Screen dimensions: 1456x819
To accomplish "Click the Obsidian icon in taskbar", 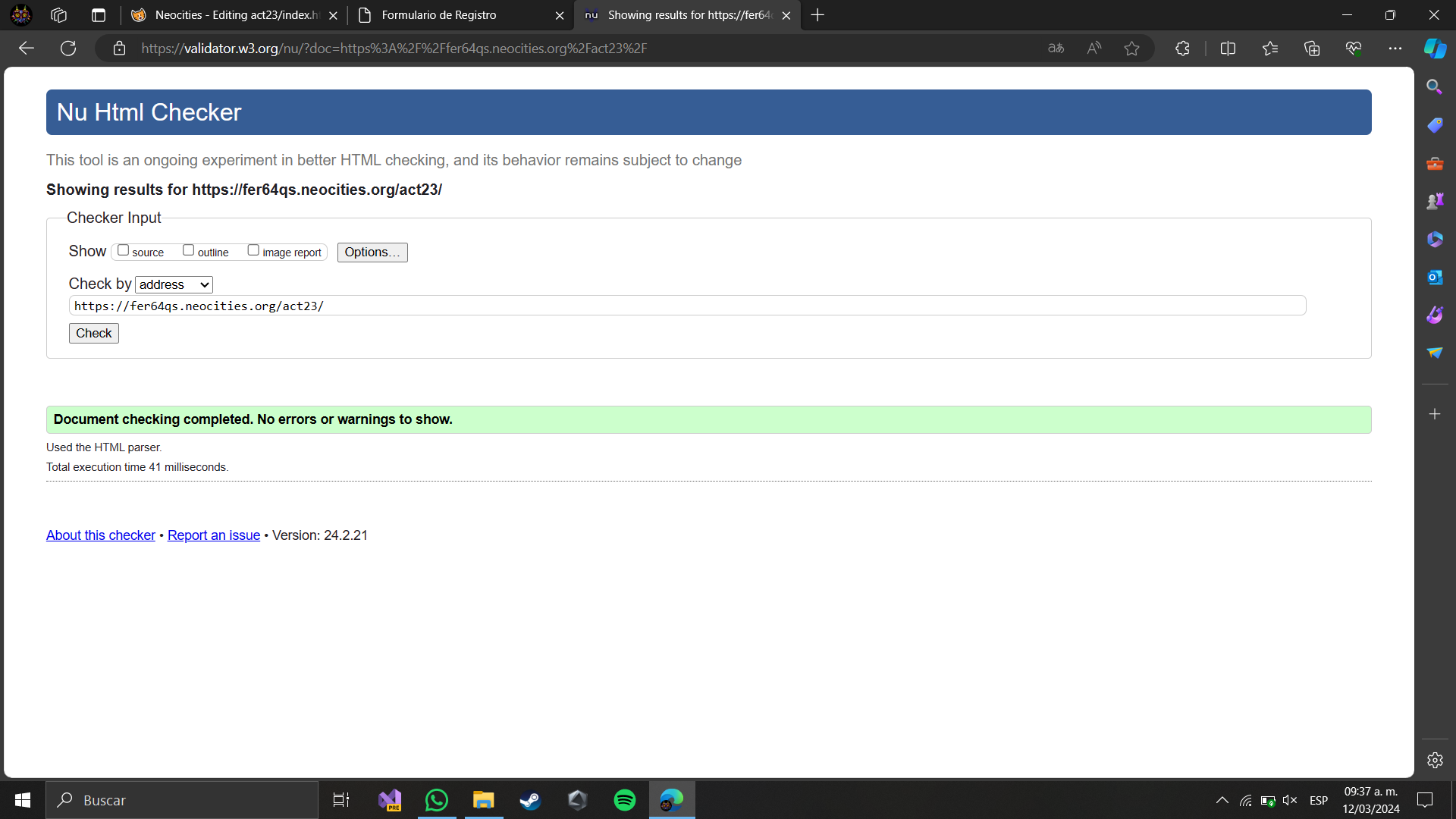I will (x=578, y=800).
